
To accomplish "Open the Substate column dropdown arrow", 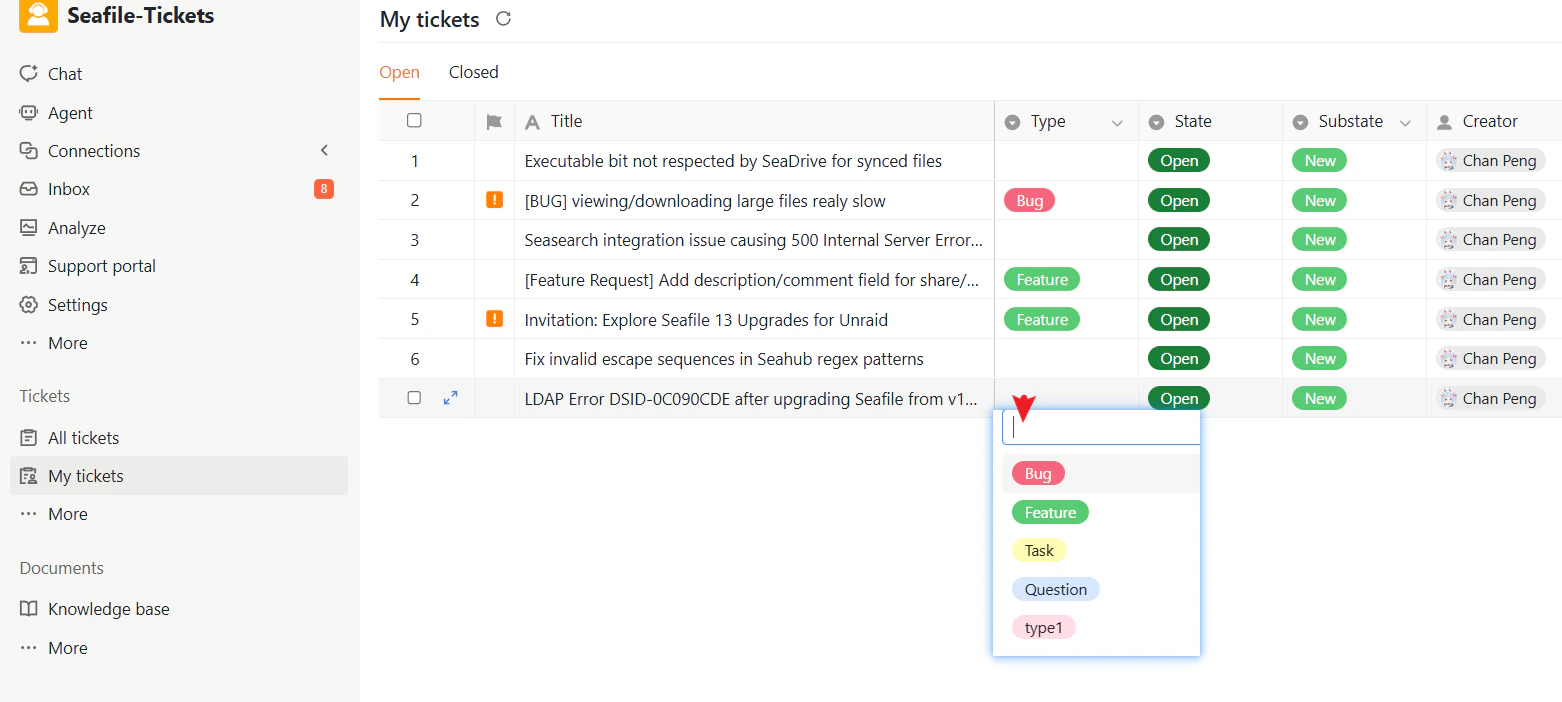I will [x=1405, y=122].
